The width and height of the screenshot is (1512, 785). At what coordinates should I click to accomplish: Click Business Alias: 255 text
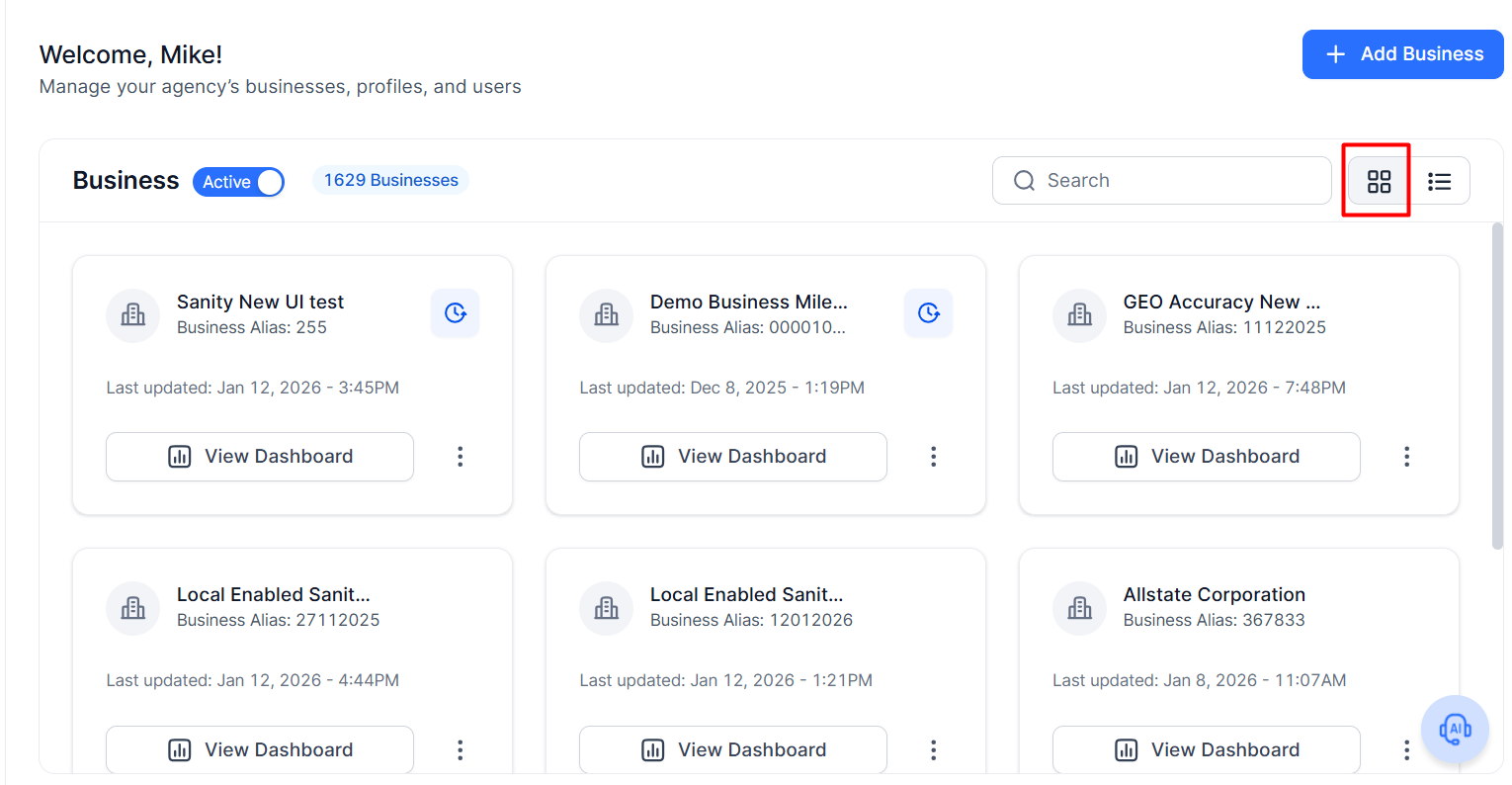pos(251,327)
